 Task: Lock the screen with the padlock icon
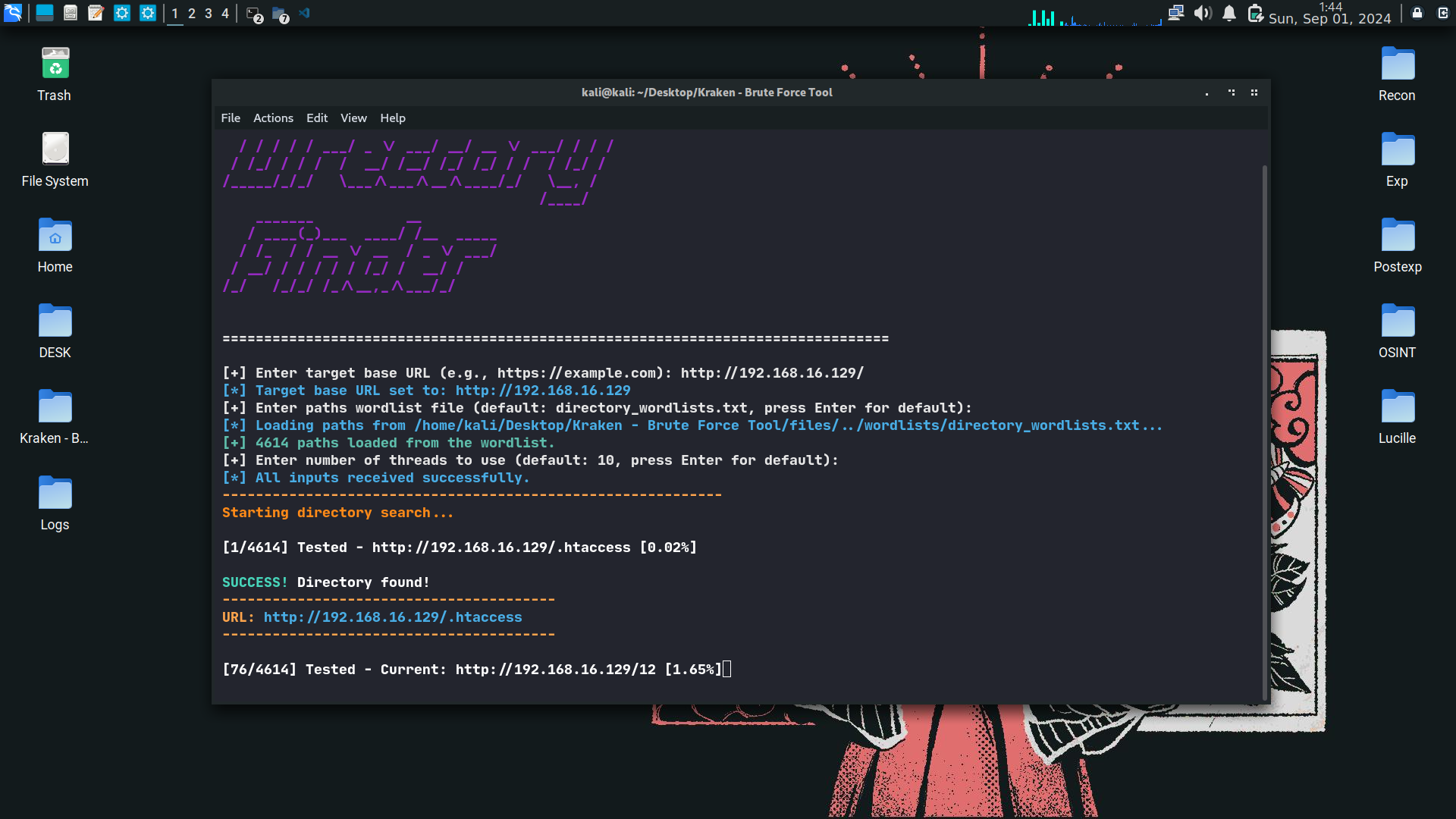coord(1417,13)
